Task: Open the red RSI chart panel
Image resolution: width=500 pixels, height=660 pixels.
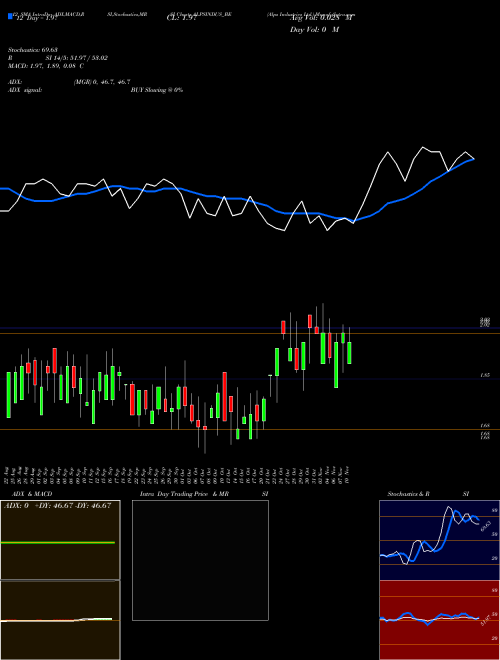Action: pos(439,620)
